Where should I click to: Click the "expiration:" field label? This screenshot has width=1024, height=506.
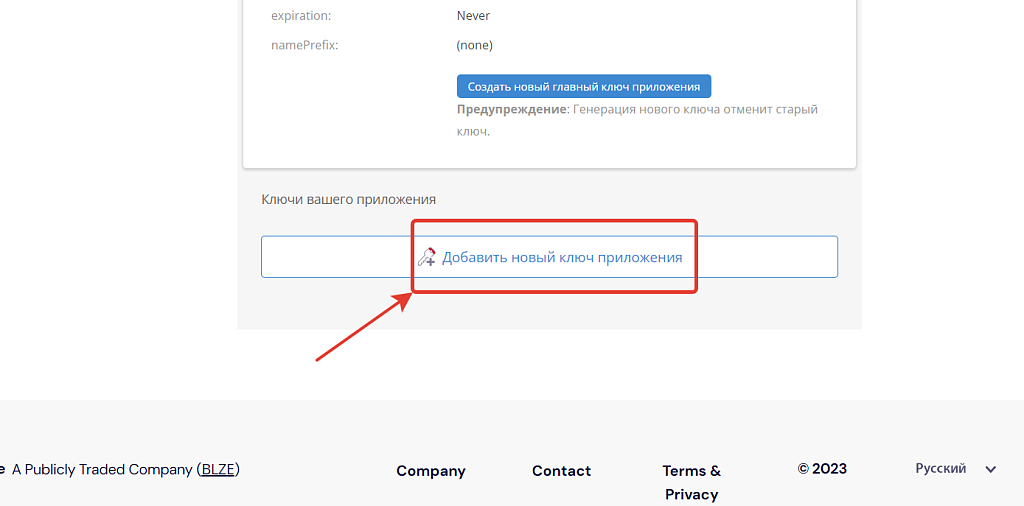pyautogui.click(x=301, y=16)
